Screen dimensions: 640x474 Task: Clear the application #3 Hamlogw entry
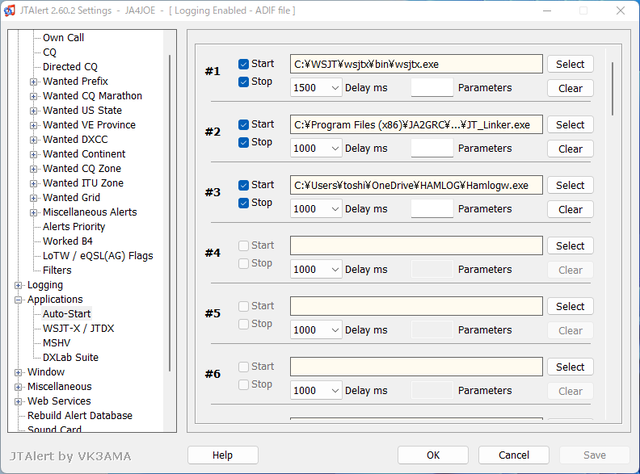click(570, 209)
